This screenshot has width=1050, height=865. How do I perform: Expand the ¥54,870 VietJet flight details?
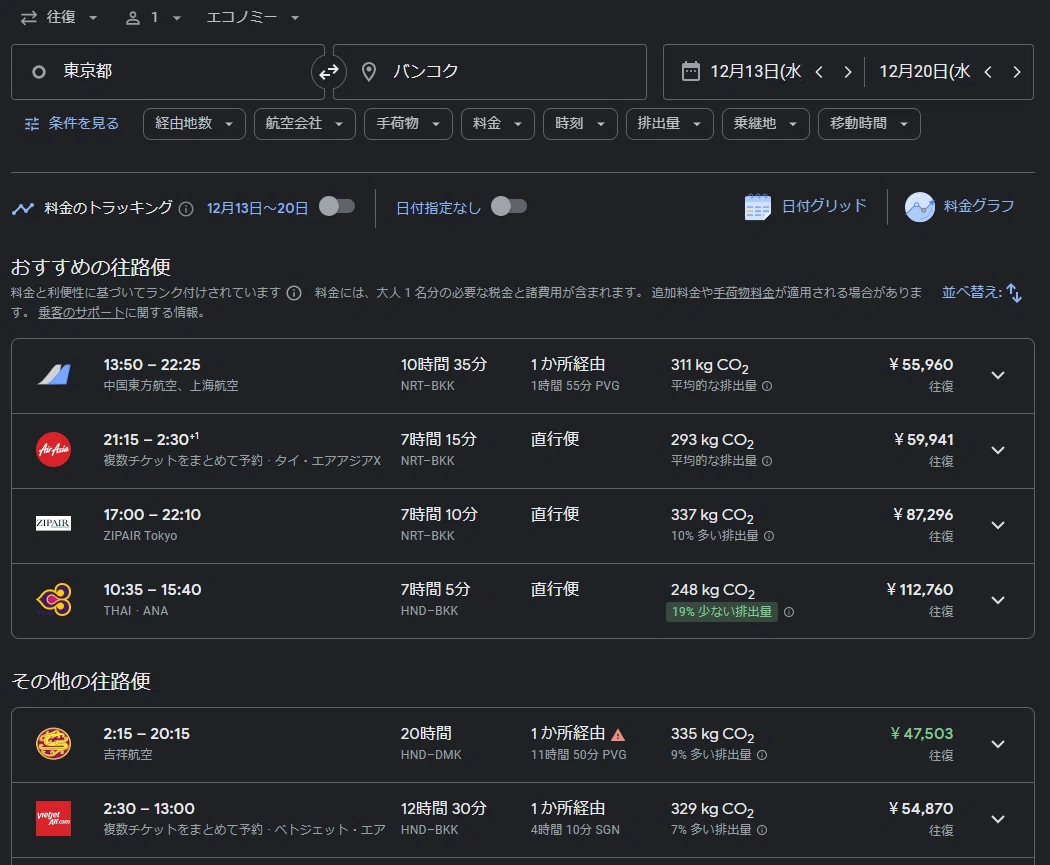[998, 819]
